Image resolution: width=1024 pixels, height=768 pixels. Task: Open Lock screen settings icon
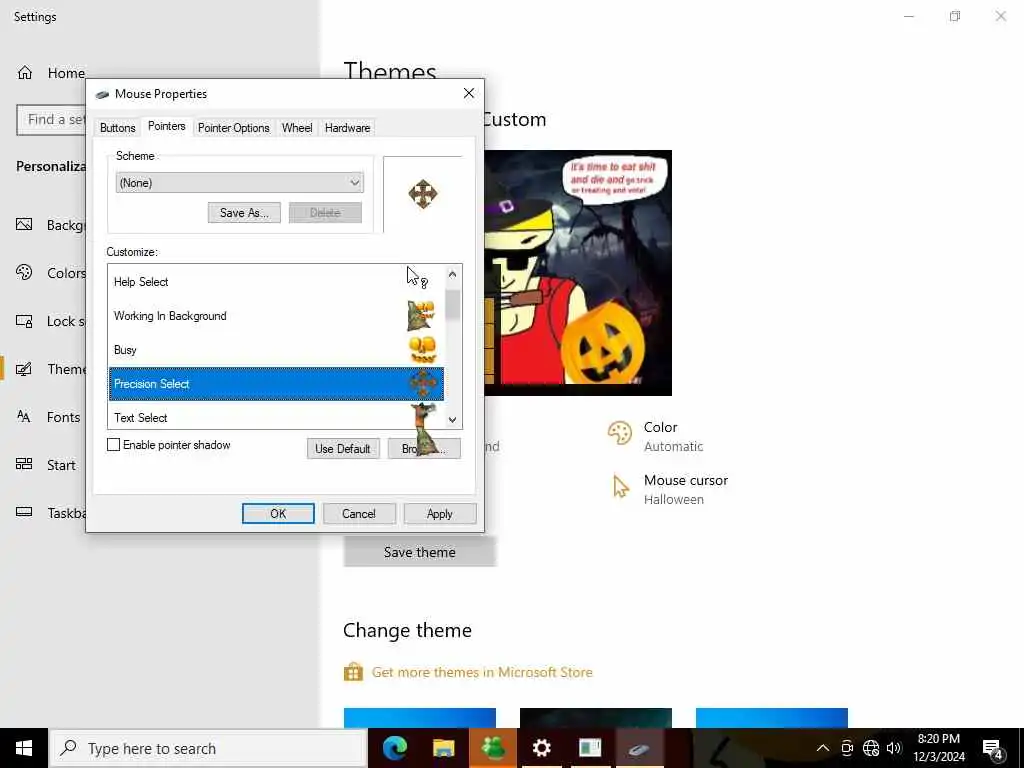pos(24,321)
